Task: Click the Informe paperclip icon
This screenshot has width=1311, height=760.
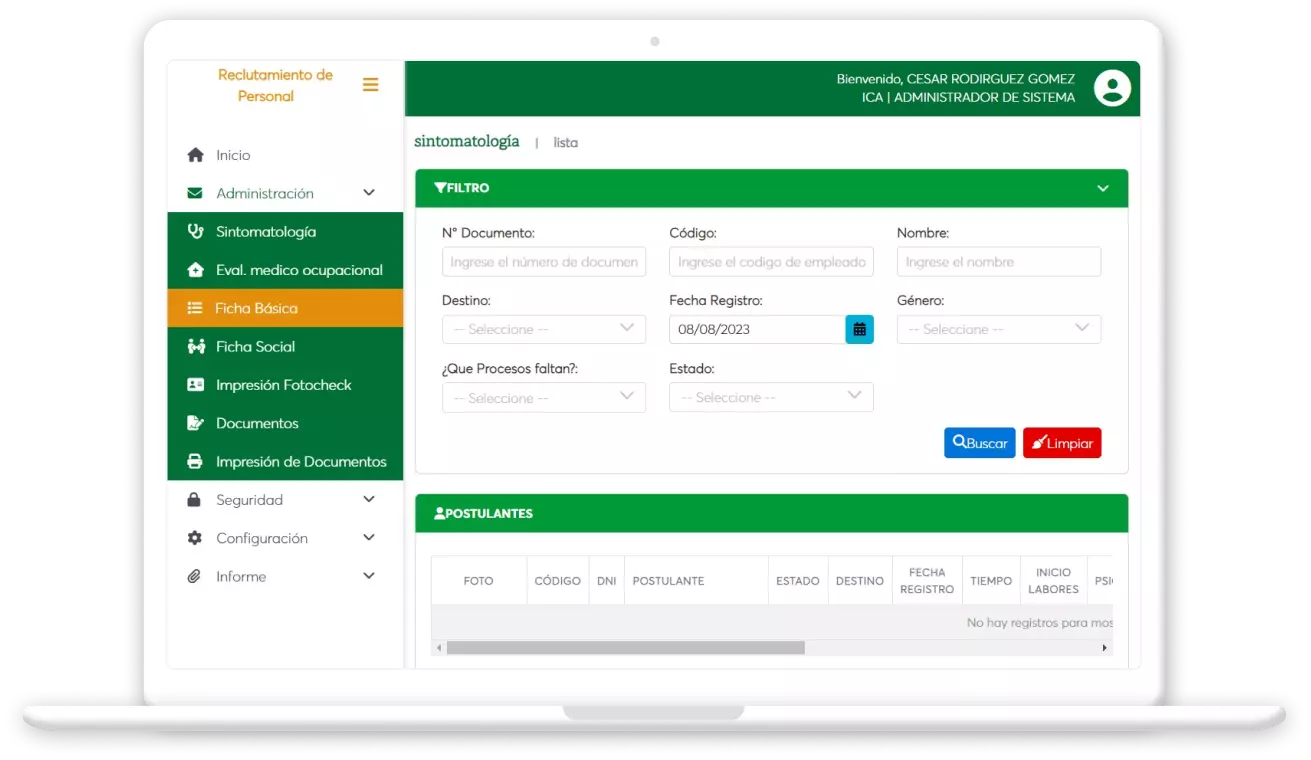Action: coord(195,576)
